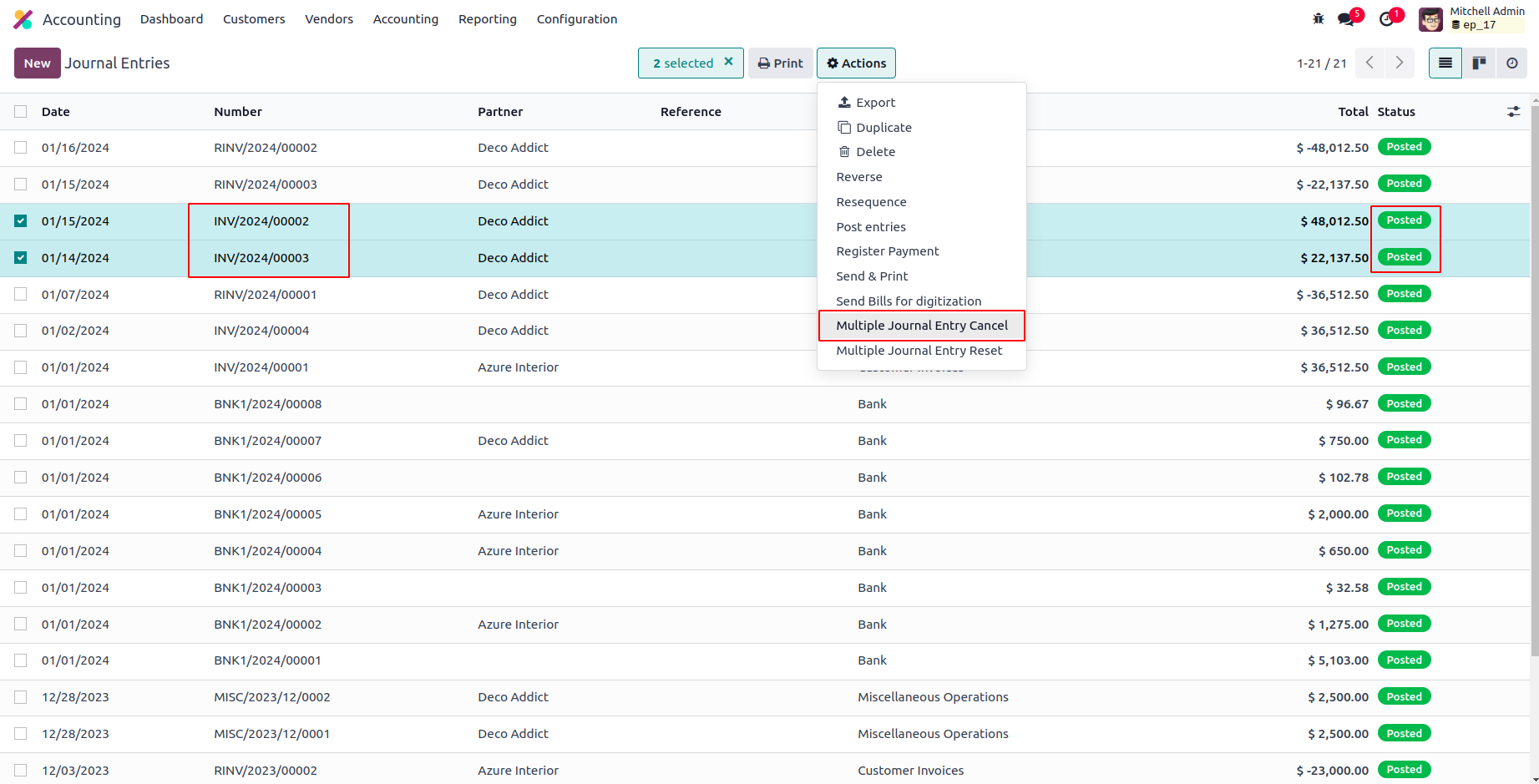Screen dimensions: 1539x784
Task: Switch to list view
Action: point(1445,63)
